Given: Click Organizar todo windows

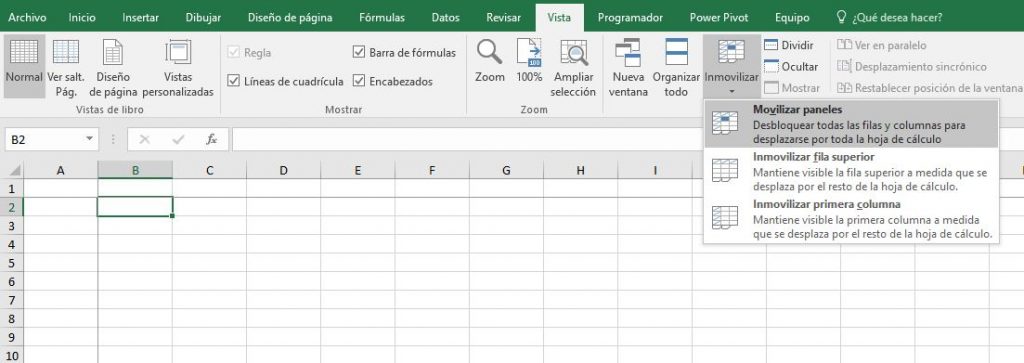Looking at the screenshot, I should tap(676, 67).
